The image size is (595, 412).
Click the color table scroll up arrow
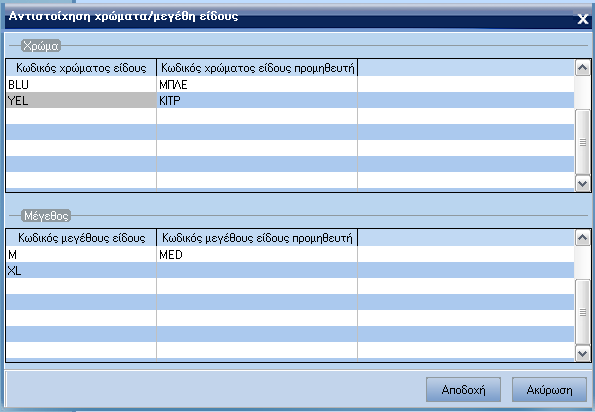582,68
